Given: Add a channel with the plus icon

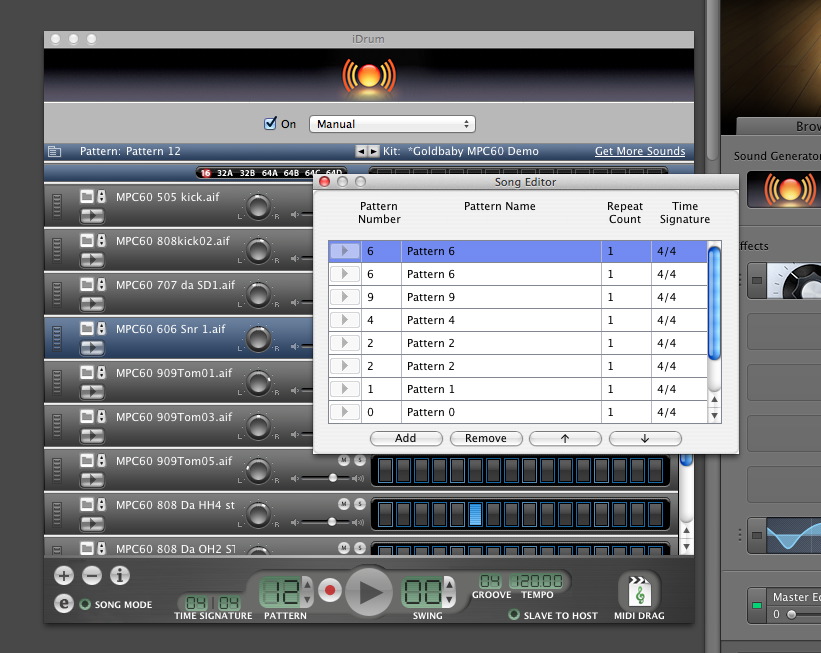Looking at the screenshot, I should point(63,575).
